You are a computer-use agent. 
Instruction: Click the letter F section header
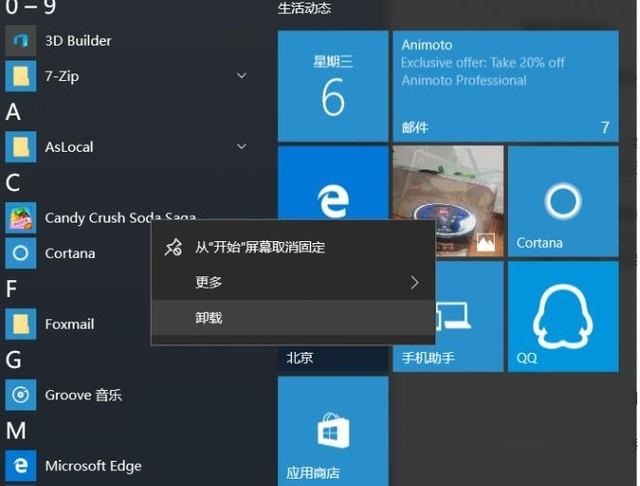11,289
